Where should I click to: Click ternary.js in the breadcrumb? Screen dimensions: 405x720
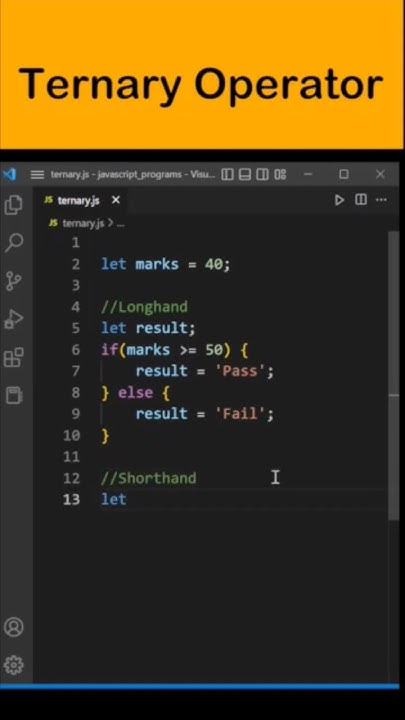pos(83,223)
